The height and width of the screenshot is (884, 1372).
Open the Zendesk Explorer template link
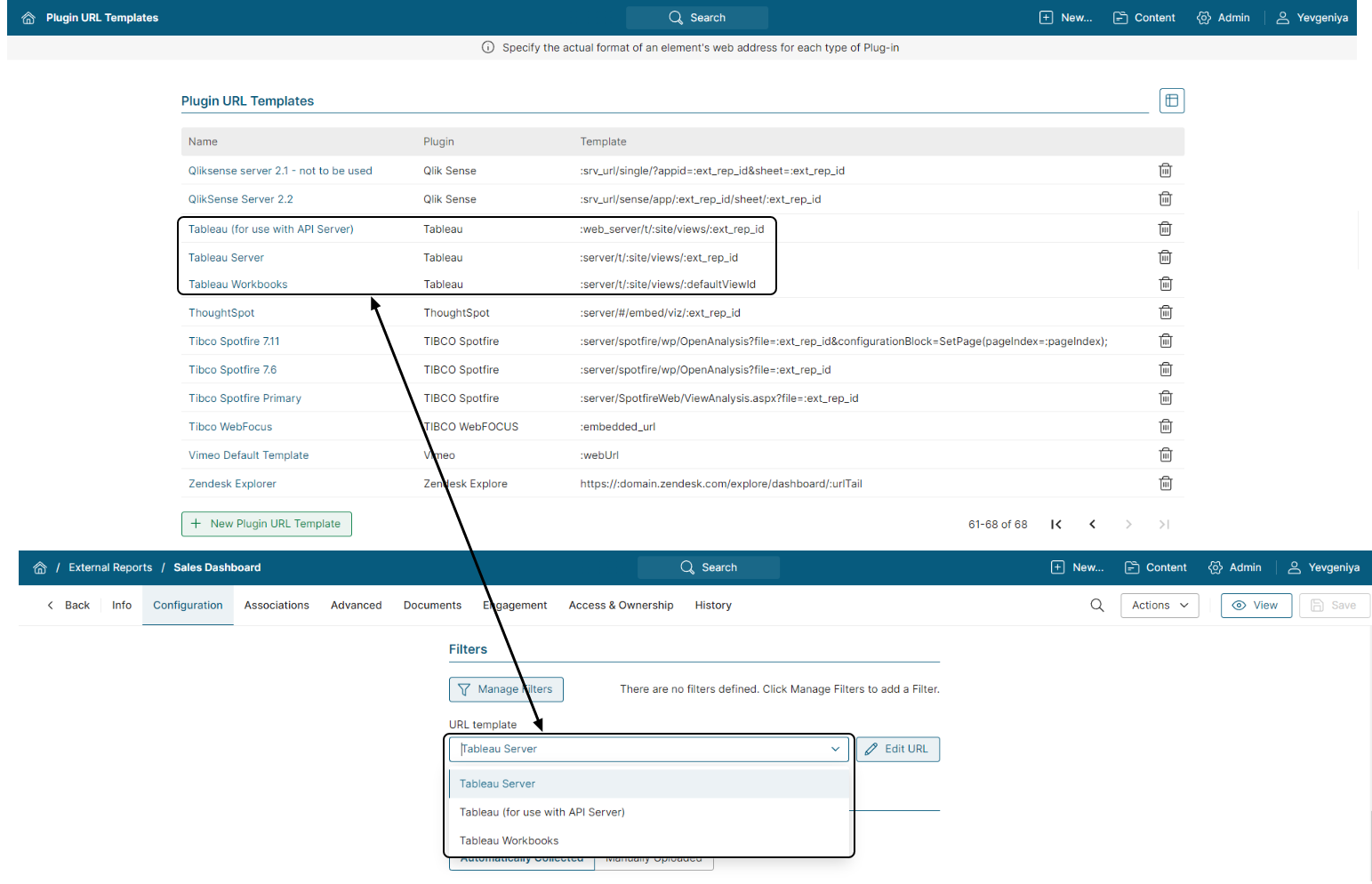[x=232, y=484]
